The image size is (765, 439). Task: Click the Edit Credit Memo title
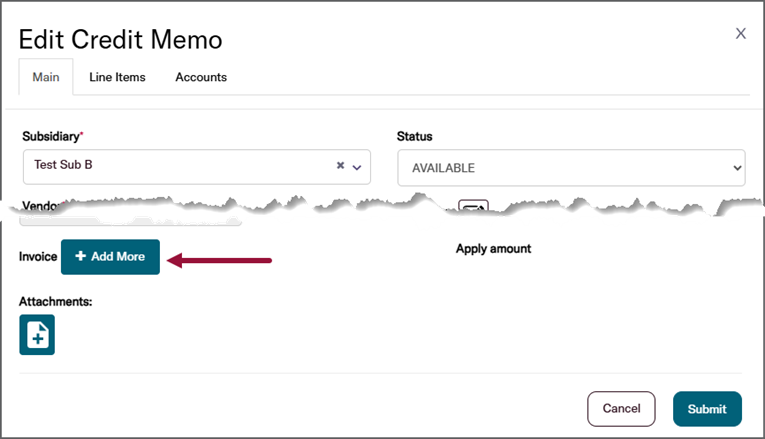(x=121, y=40)
